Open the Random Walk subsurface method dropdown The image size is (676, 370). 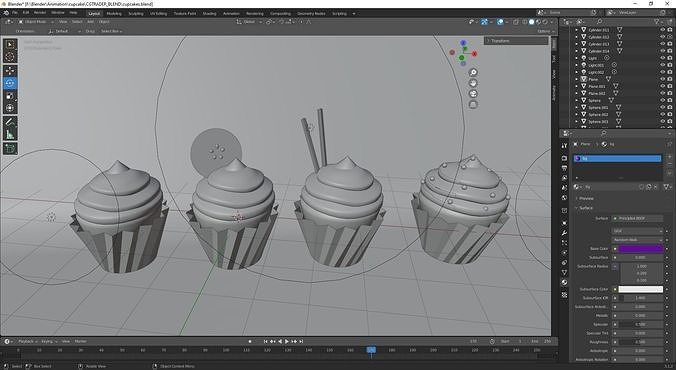click(x=637, y=240)
